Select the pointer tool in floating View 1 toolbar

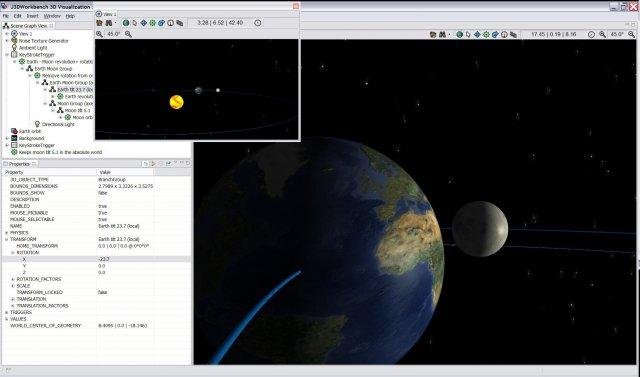[135, 23]
